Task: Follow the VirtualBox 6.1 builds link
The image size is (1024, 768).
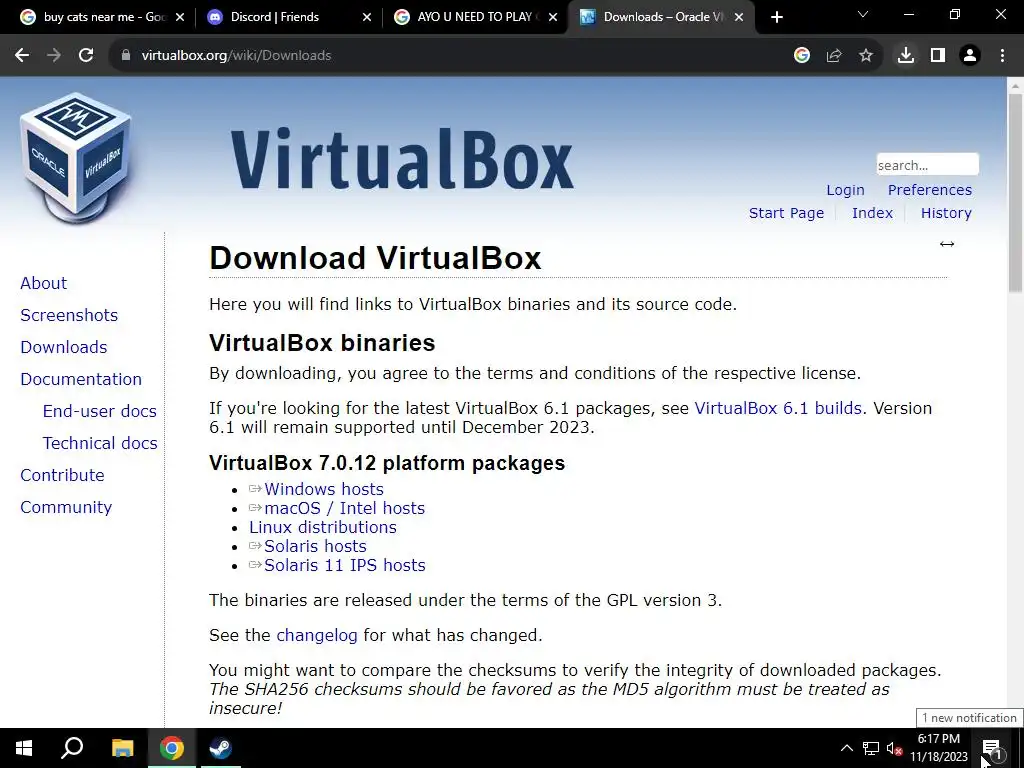Action: point(778,408)
